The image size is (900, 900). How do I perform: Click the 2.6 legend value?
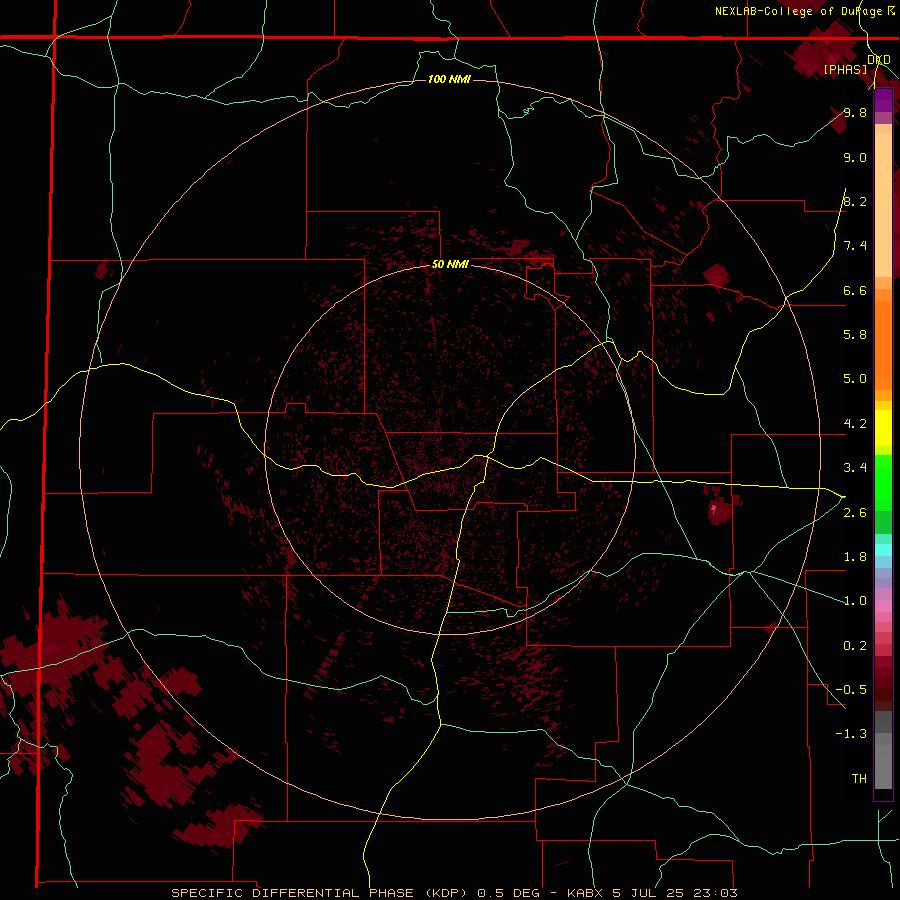coord(855,513)
